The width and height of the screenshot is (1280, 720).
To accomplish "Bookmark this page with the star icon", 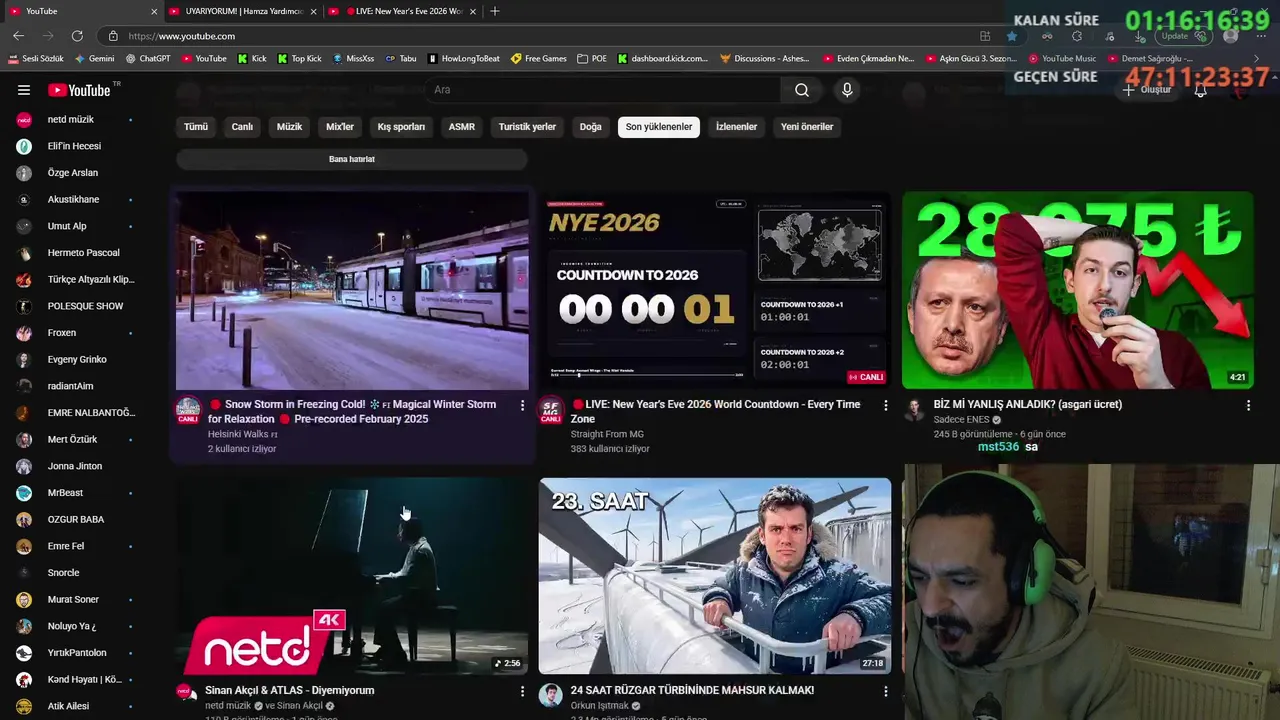I will [x=1012, y=36].
